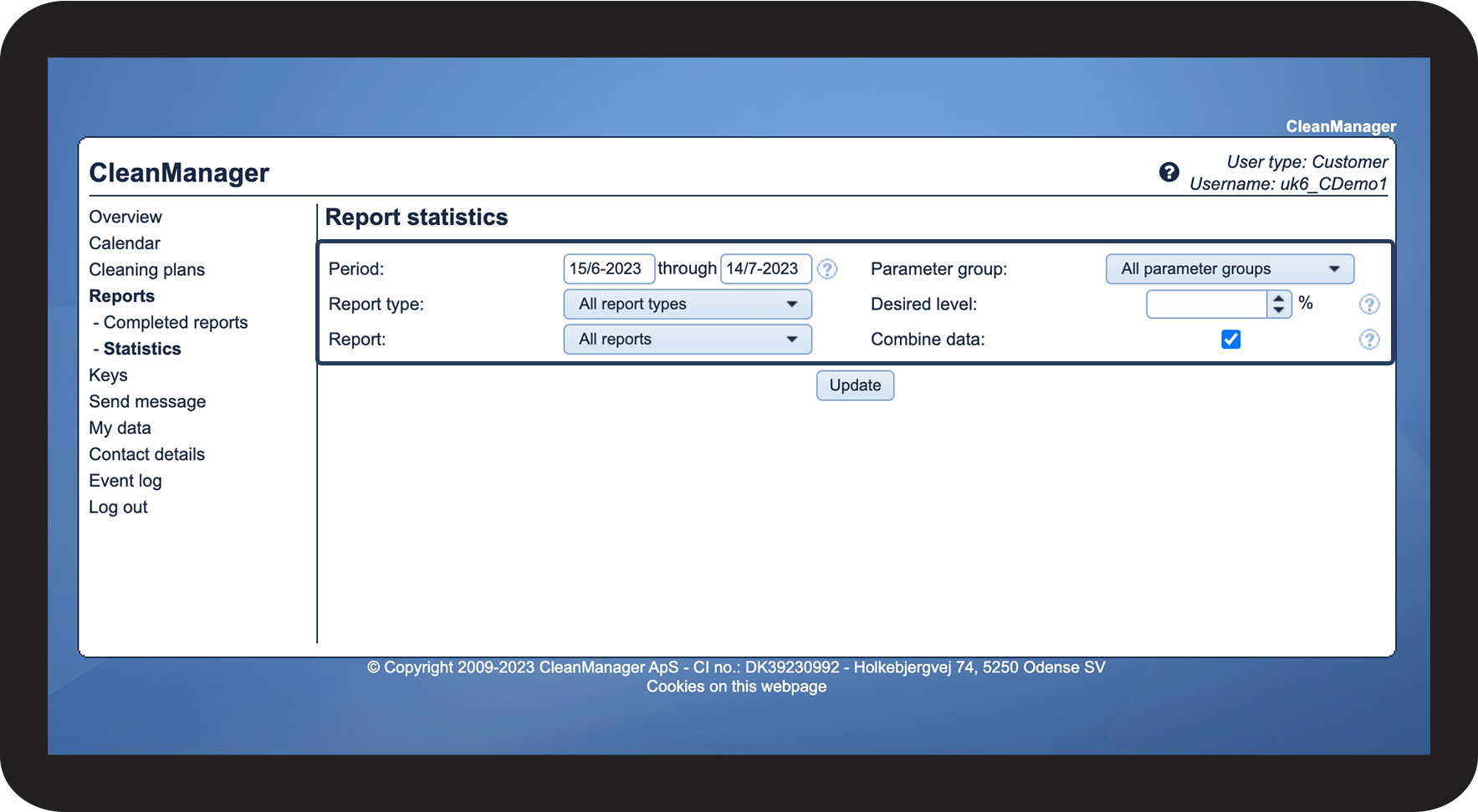Click the Desired level input field
Viewport: 1478px width, 812px height.
point(1206,304)
